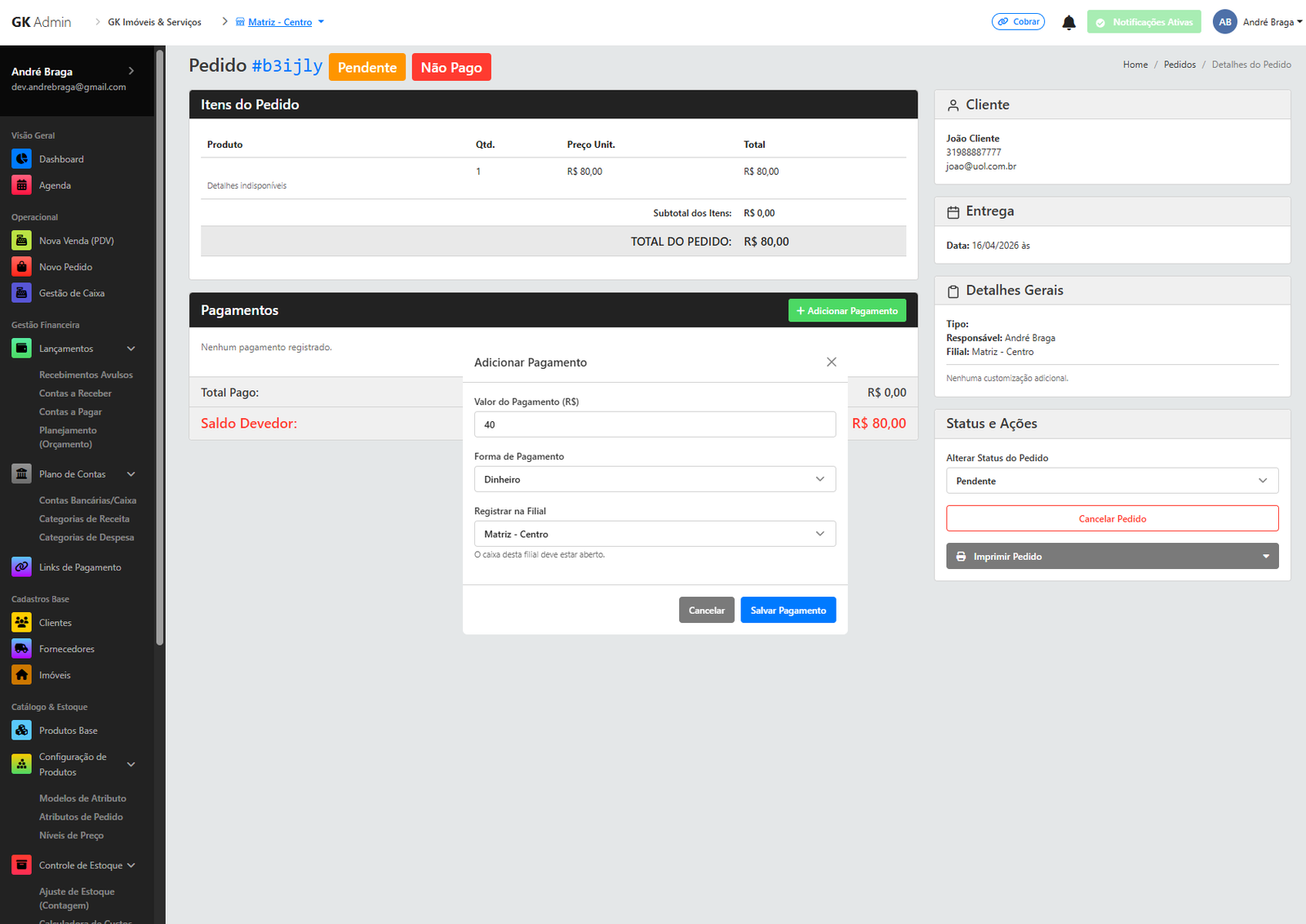Click Salvar Pagamento button

click(x=788, y=611)
